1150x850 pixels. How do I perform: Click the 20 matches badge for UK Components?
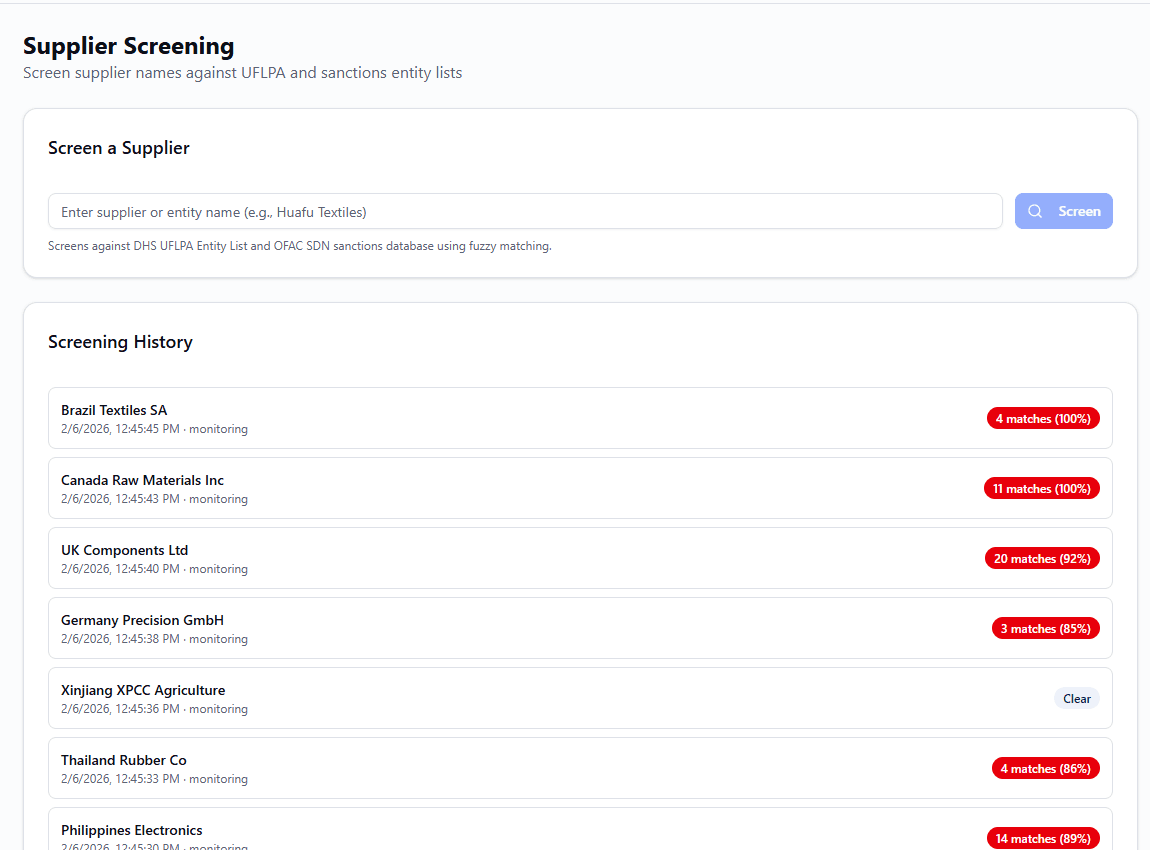coord(1042,558)
